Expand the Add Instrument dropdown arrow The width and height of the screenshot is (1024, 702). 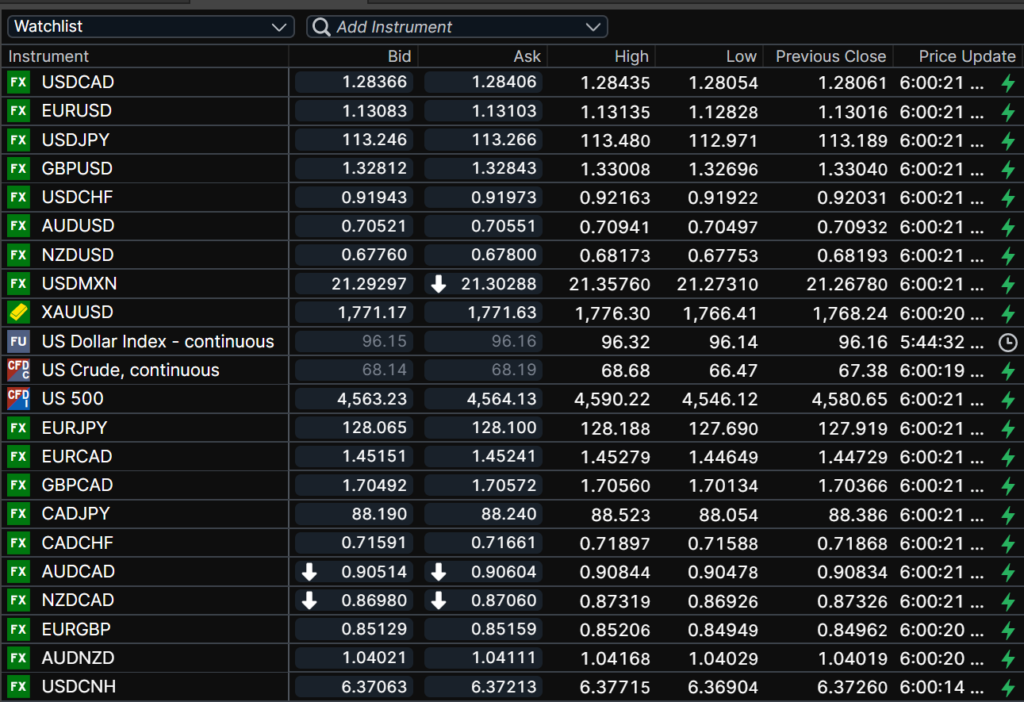594,27
